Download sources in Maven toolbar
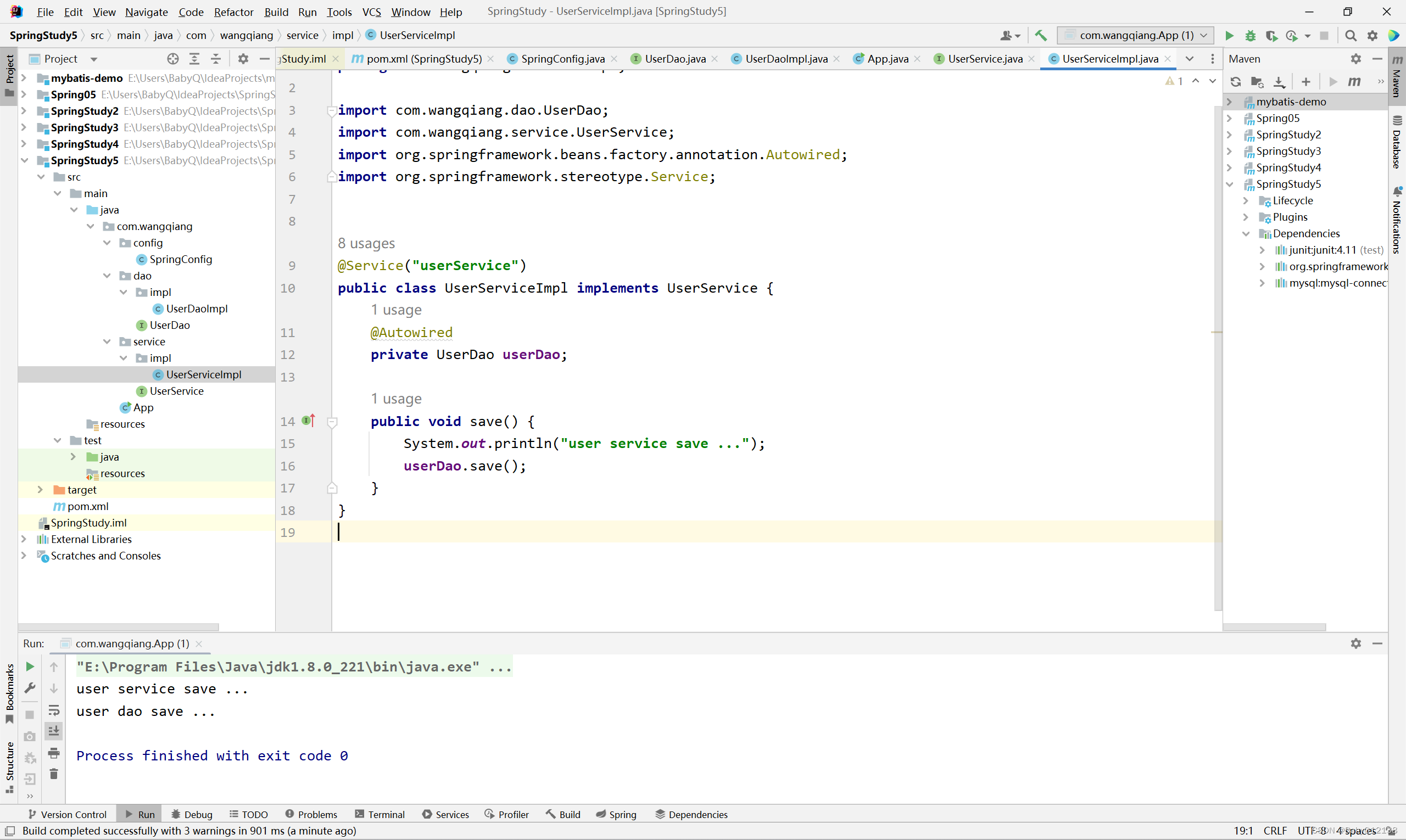This screenshot has width=1406, height=840. (1279, 82)
